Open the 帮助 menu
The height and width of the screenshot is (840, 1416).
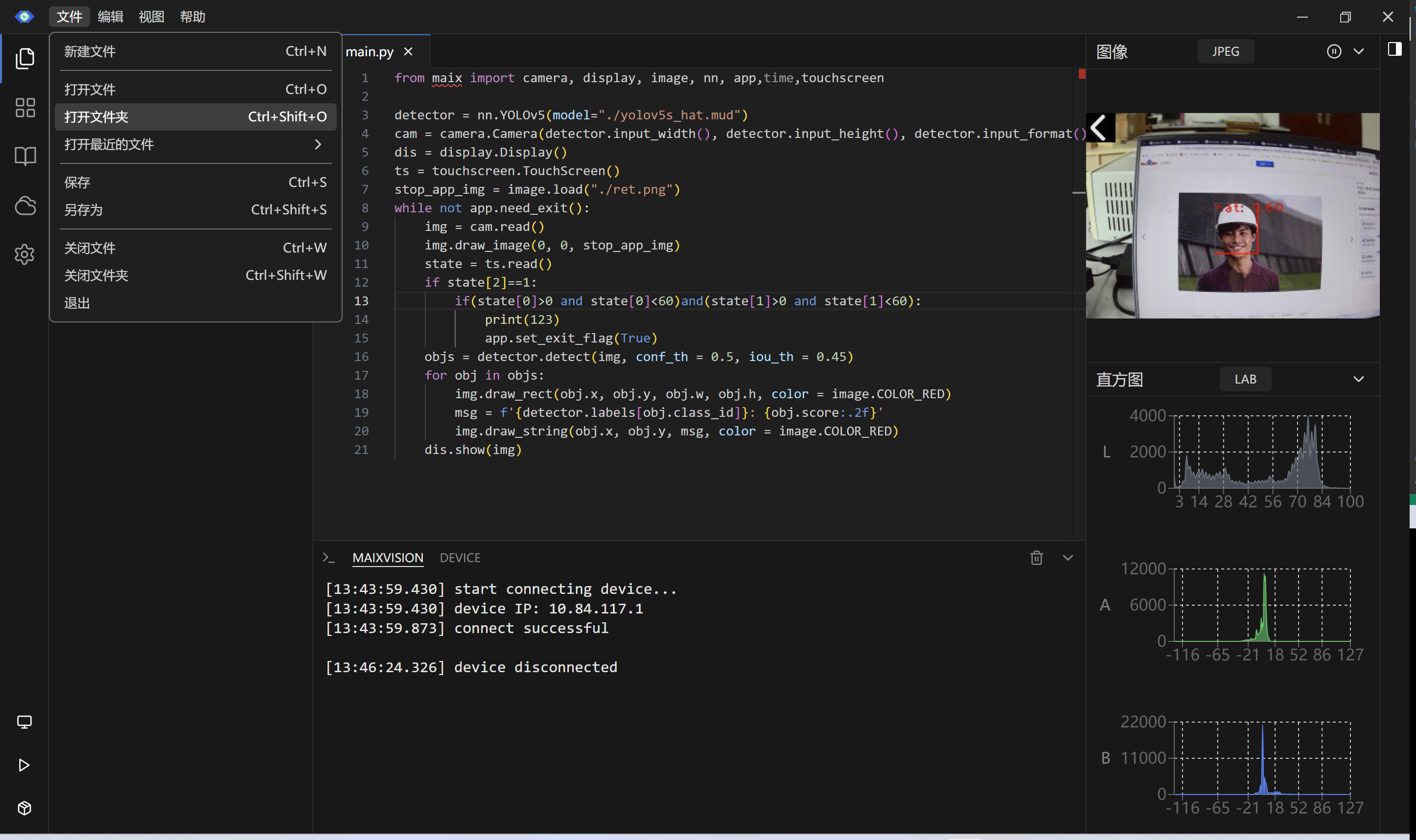click(x=192, y=17)
